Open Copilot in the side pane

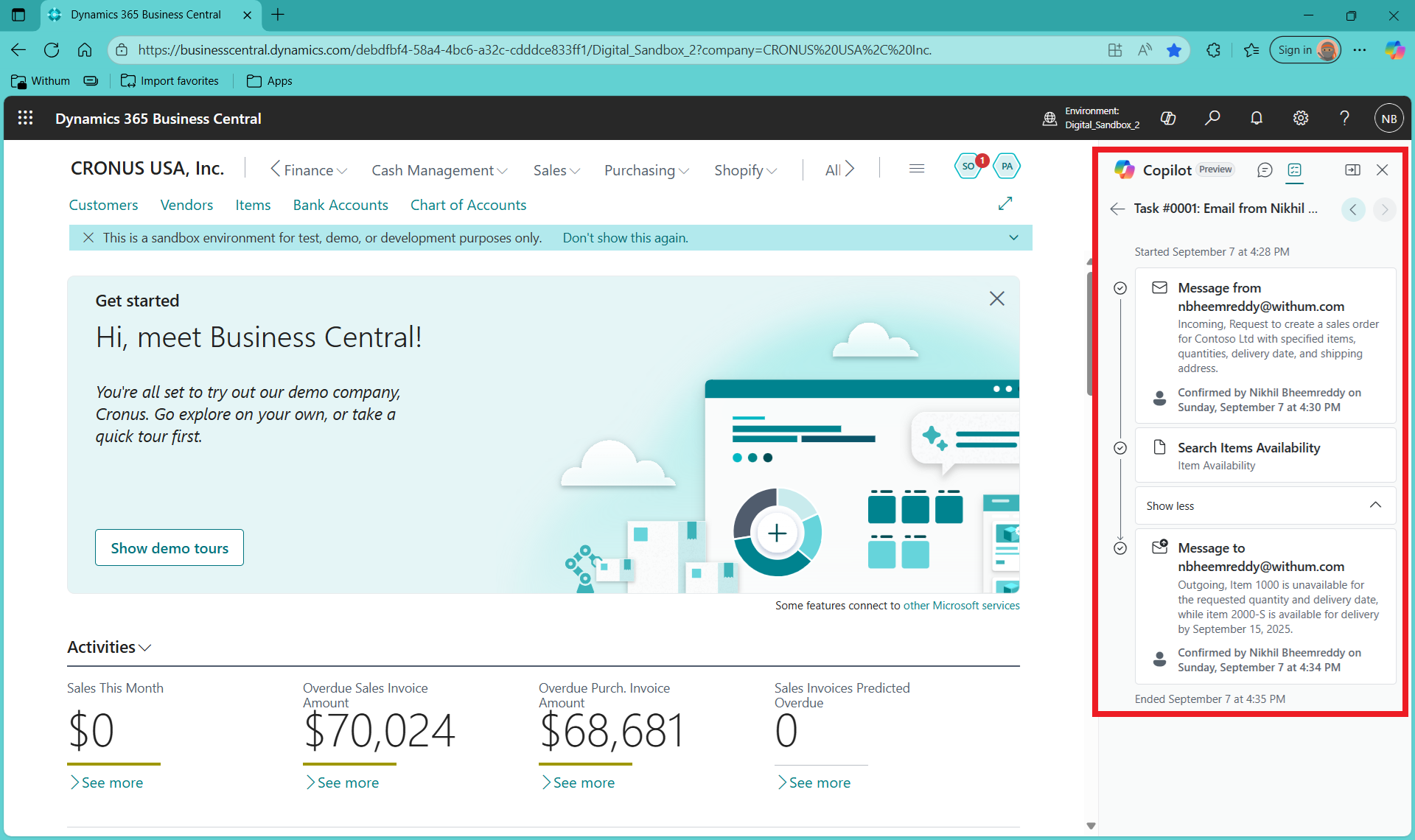click(x=1352, y=169)
